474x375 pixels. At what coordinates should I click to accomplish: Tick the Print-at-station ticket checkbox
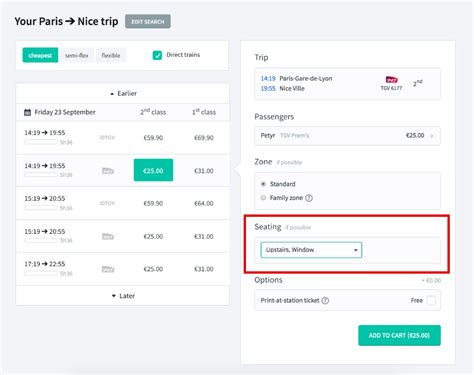pos(431,300)
